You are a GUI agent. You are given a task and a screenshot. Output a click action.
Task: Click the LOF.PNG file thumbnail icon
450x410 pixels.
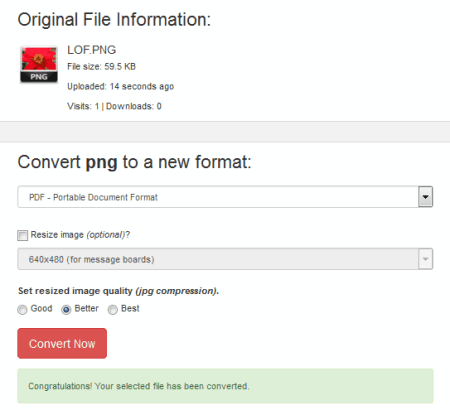pyautogui.click(x=39, y=64)
